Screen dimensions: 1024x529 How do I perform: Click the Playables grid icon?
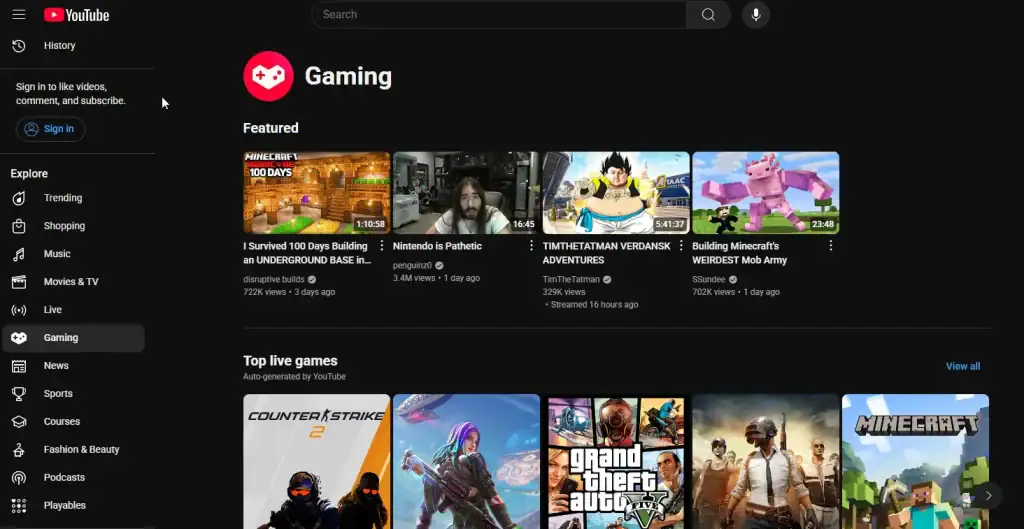19,505
